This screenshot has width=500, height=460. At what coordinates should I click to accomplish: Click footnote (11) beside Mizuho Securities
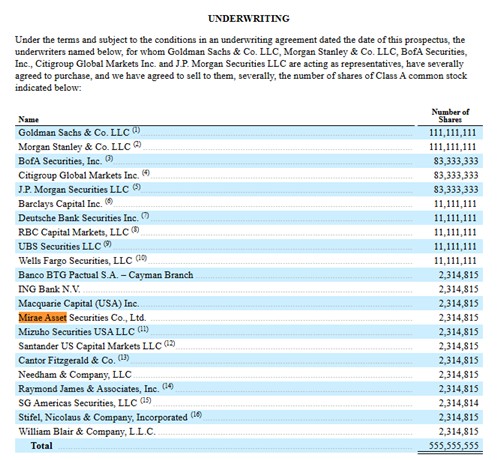tap(143, 330)
